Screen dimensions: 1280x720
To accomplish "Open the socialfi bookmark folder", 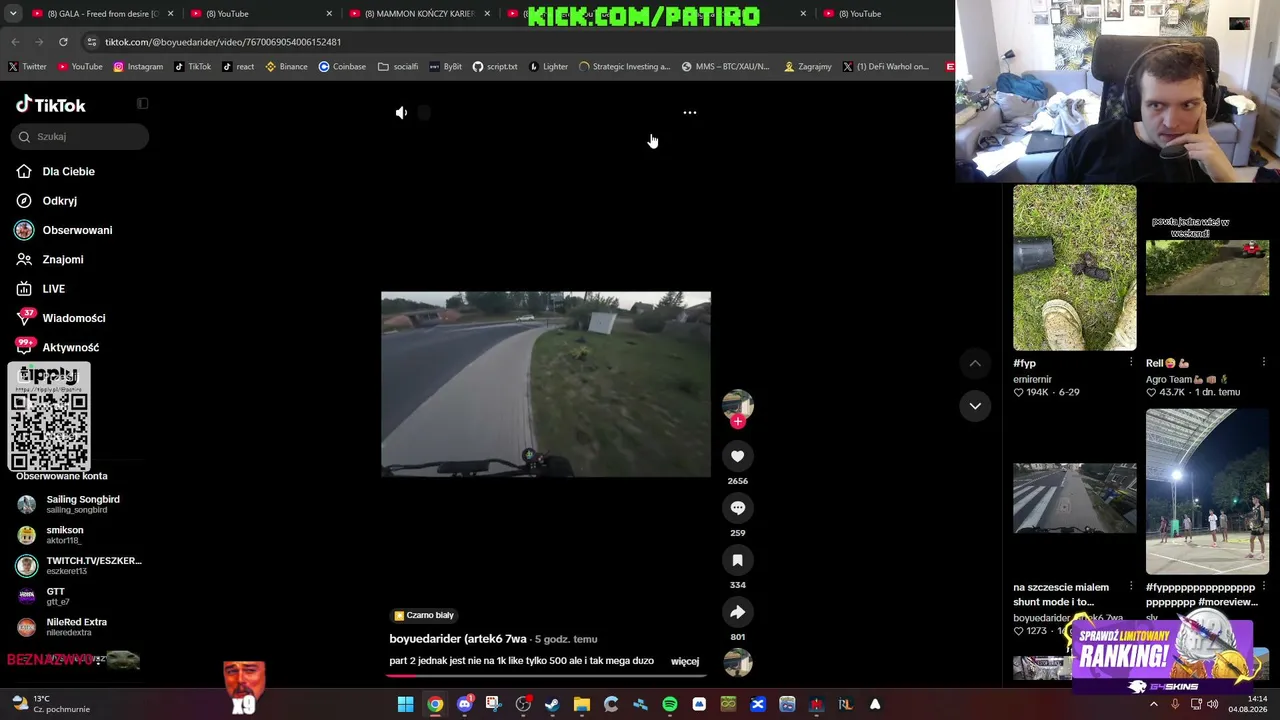I will tap(398, 67).
